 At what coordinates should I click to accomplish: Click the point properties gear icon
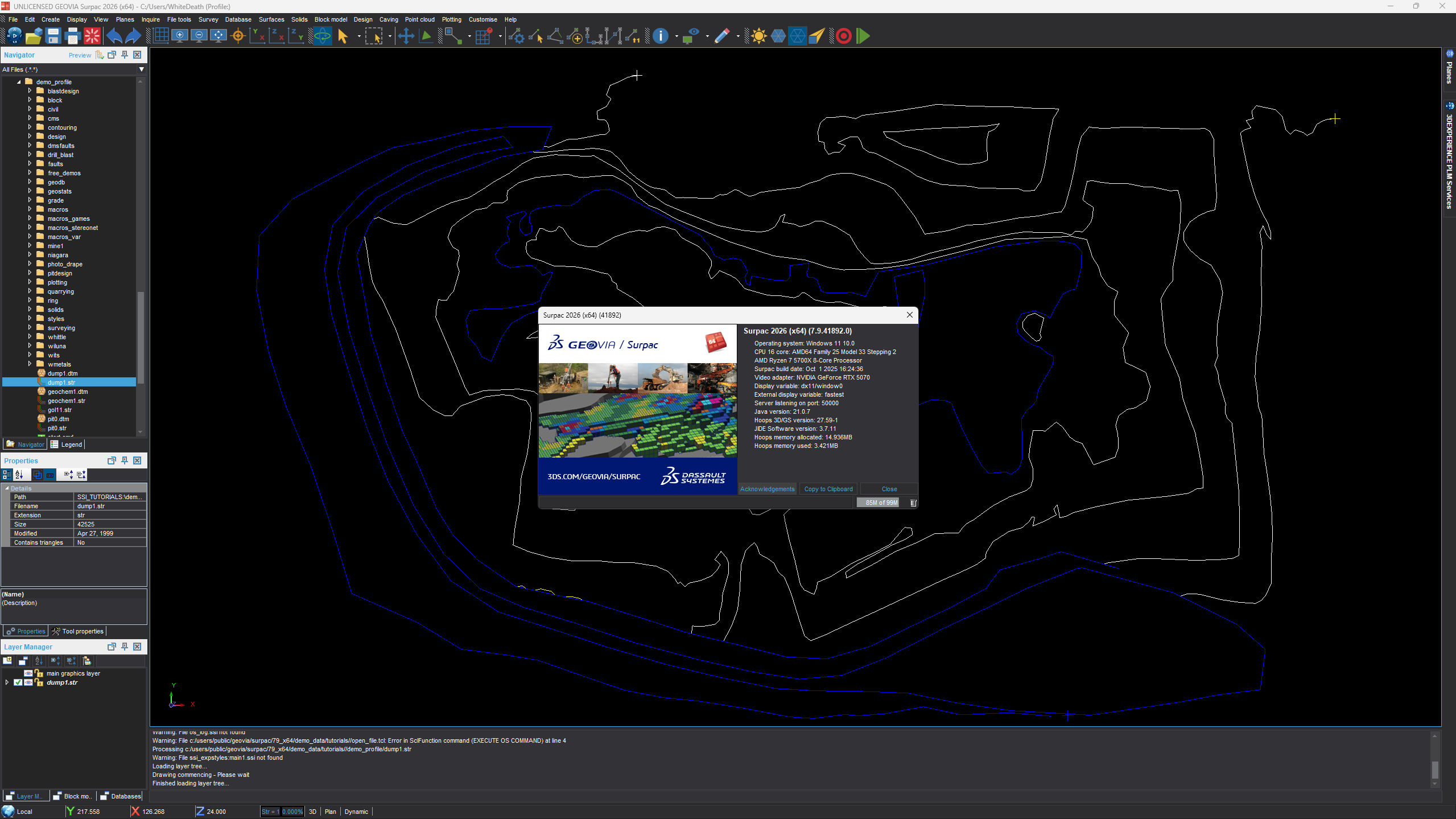[516, 36]
